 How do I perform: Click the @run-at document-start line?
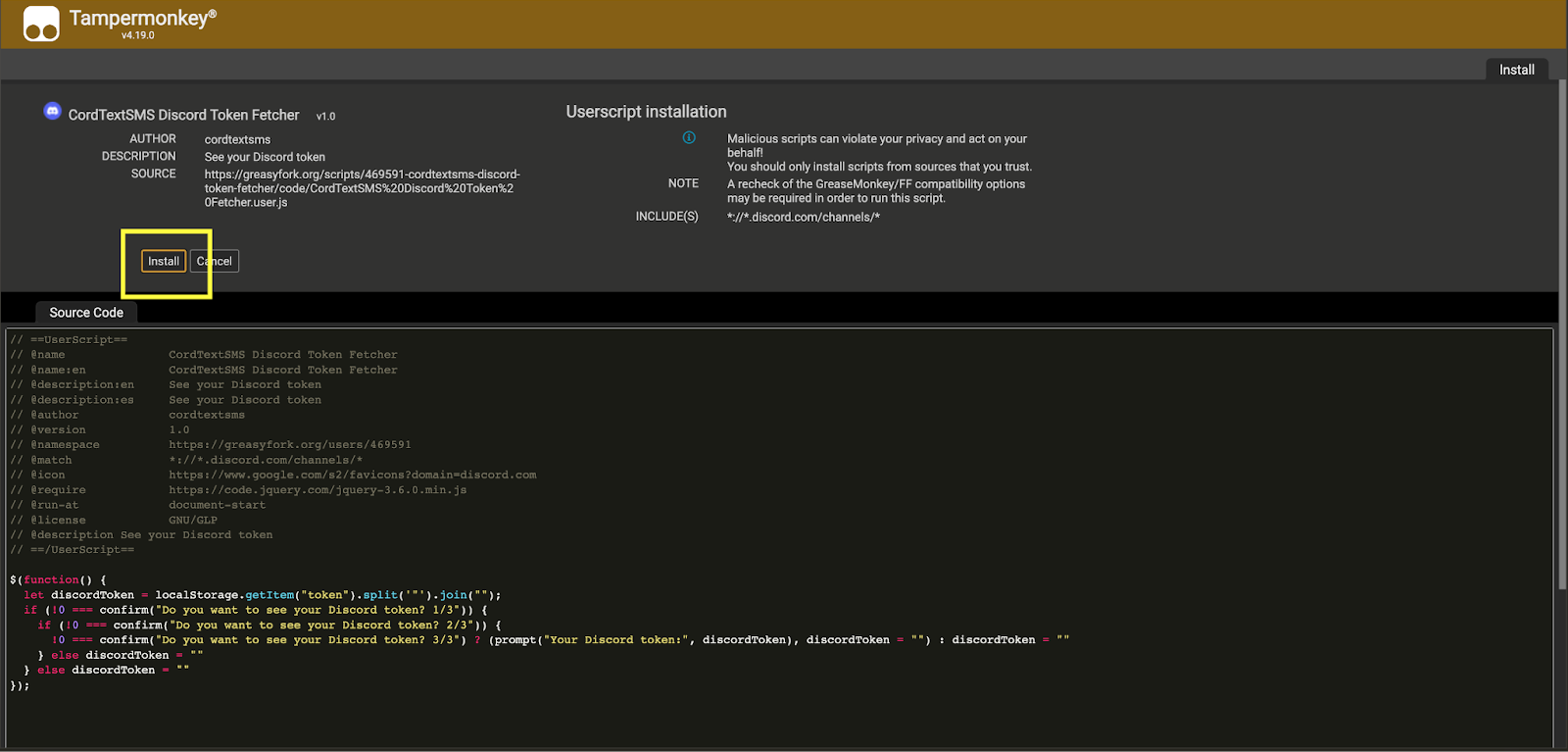click(137, 505)
